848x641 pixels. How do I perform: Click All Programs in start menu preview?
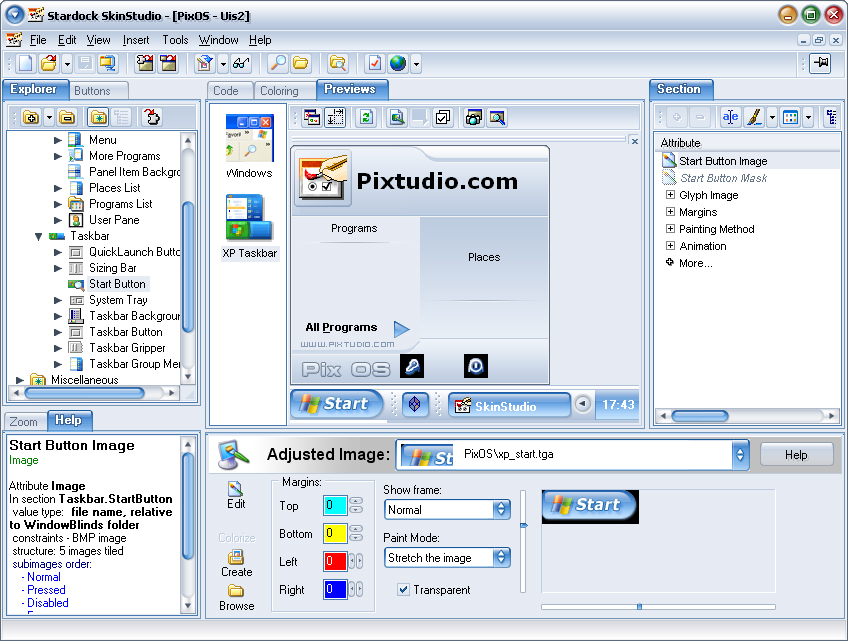[341, 327]
